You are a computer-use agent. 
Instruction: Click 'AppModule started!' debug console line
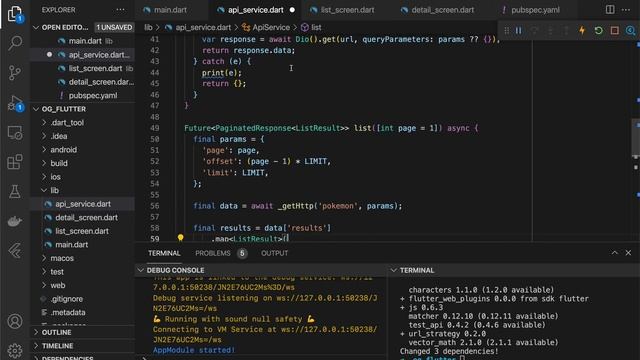(194, 350)
